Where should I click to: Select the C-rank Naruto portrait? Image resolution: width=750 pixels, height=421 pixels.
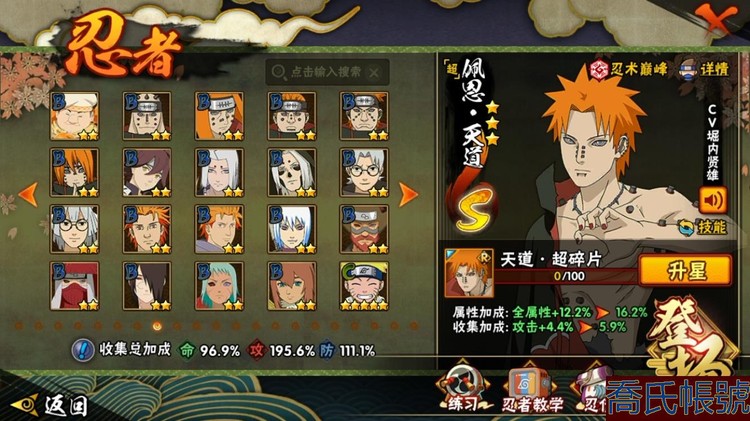pos(364,286)
